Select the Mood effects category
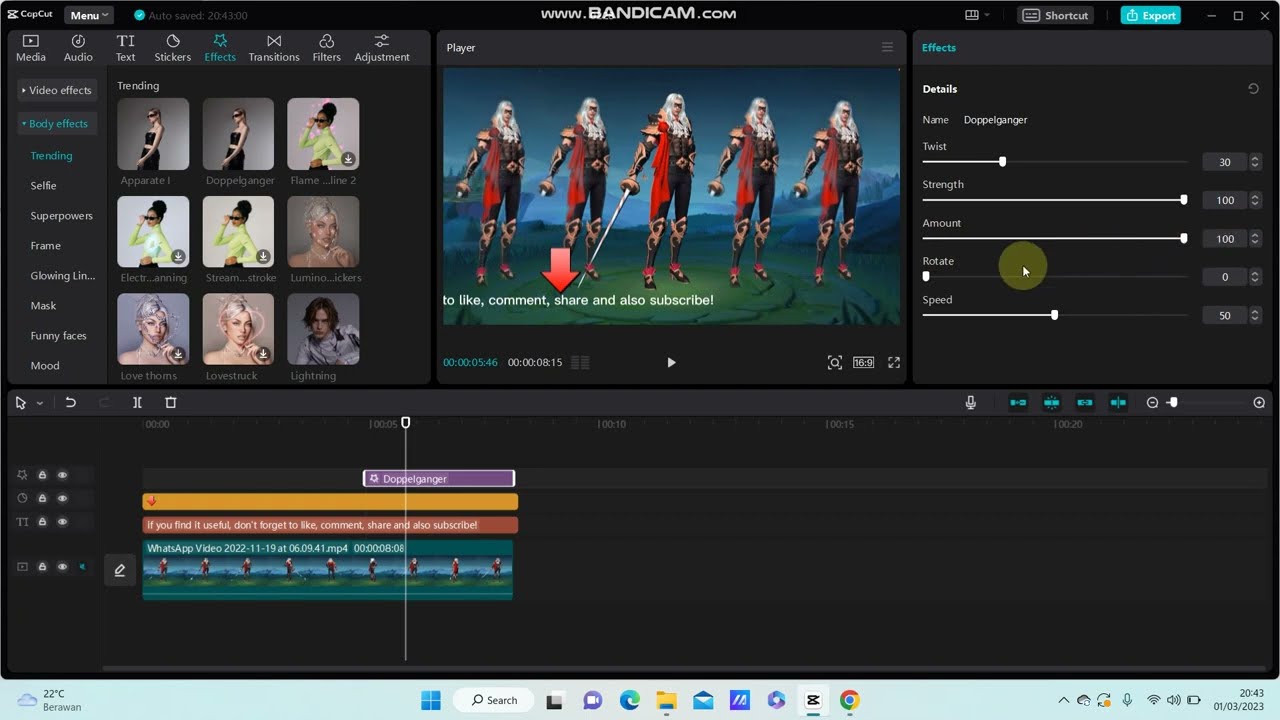 tap(44, 366)
